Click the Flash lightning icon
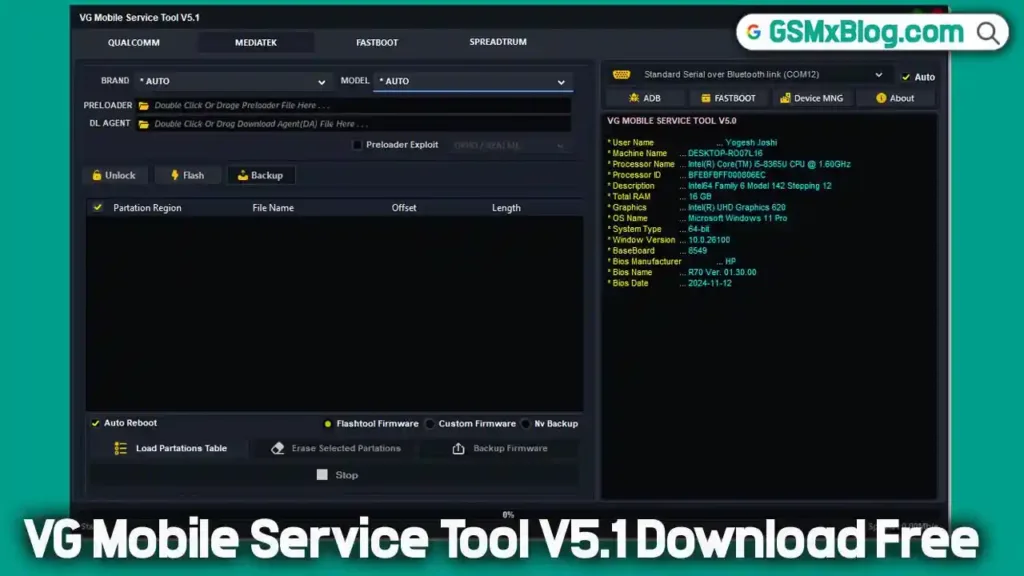This screenshot has height=576, width=1024. [174, 175]
